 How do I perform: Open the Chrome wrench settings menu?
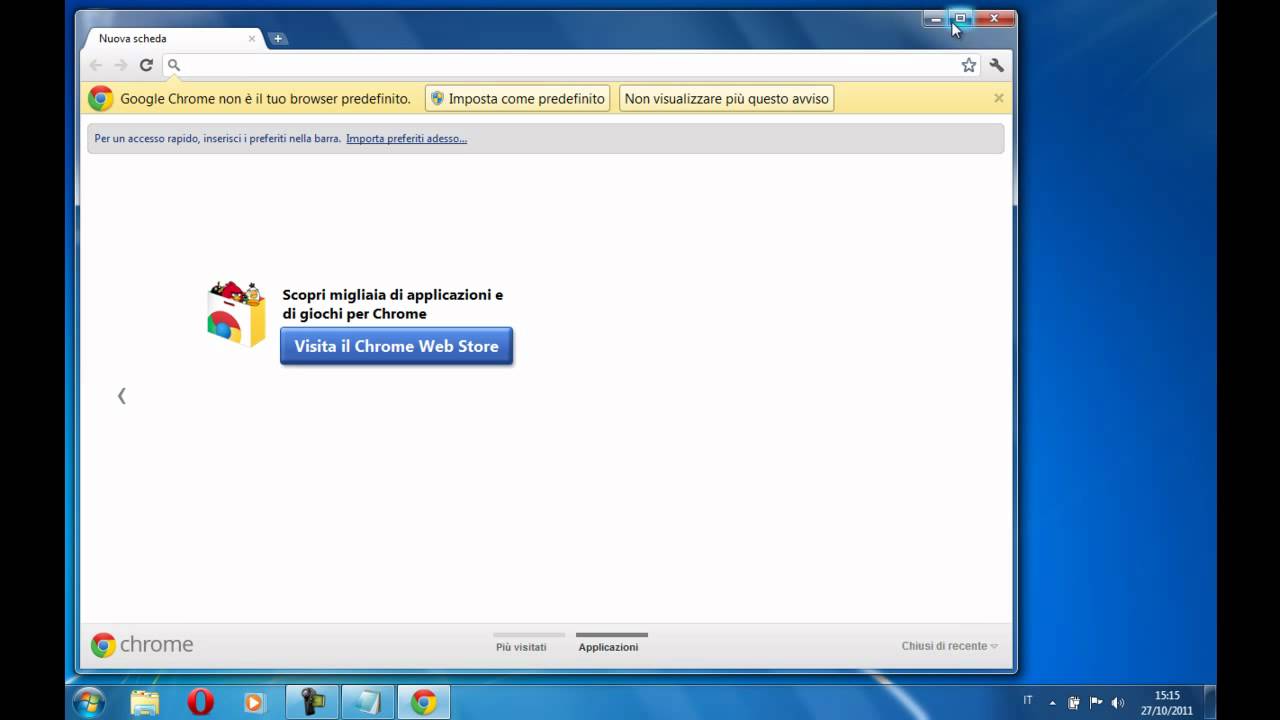tap(997, 65)
